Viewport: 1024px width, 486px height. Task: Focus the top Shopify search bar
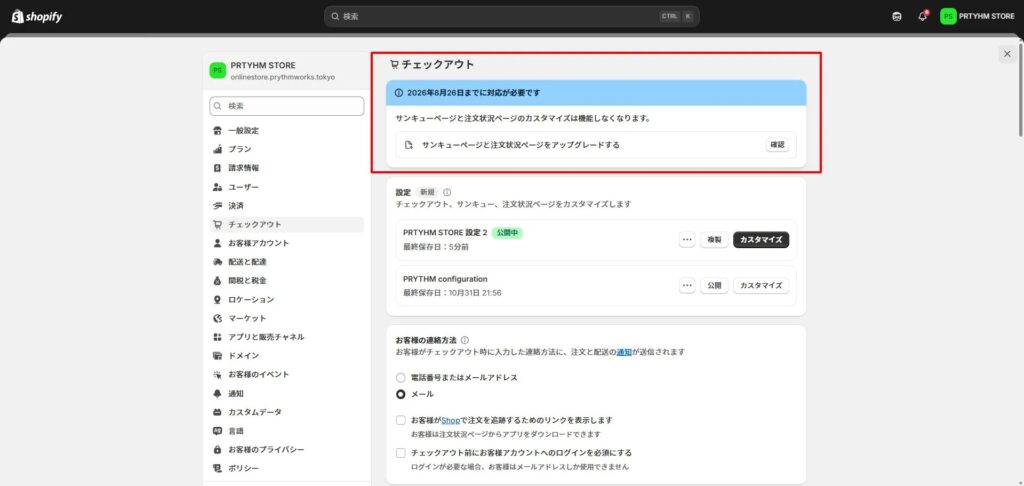511,16
